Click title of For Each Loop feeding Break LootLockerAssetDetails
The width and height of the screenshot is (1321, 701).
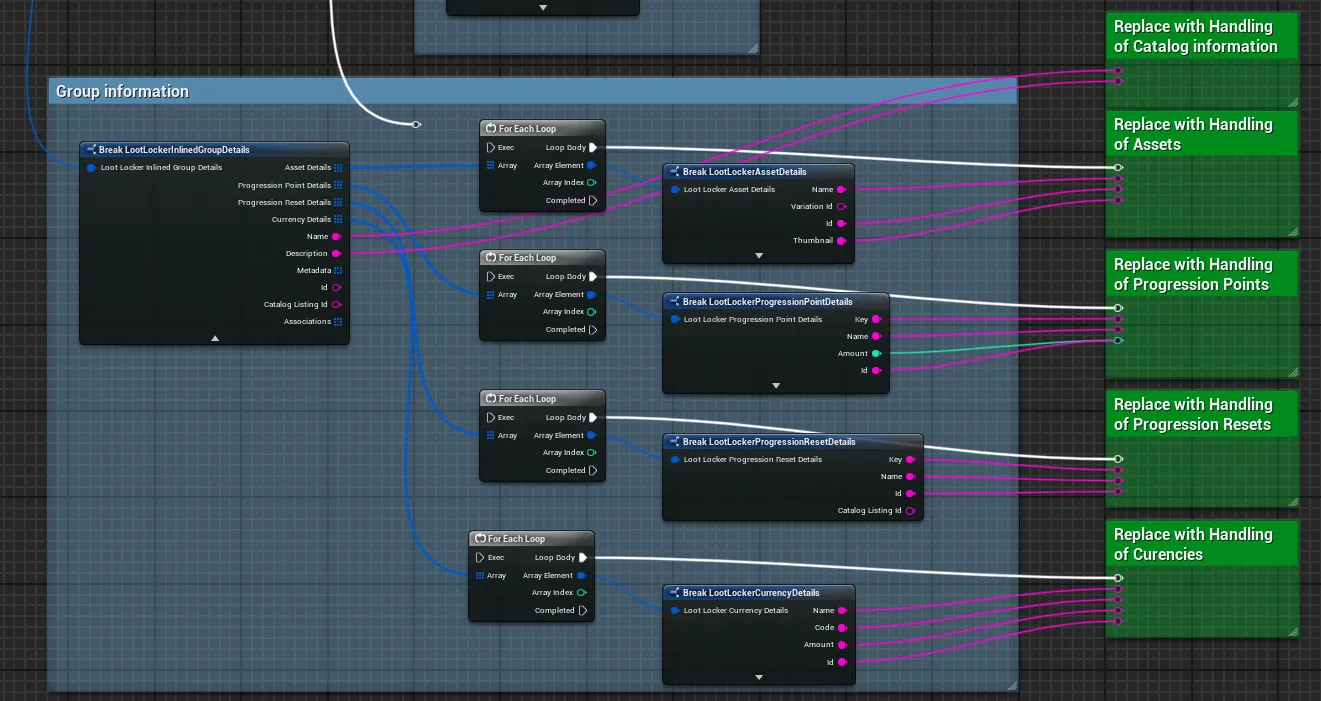coord(527,129)
